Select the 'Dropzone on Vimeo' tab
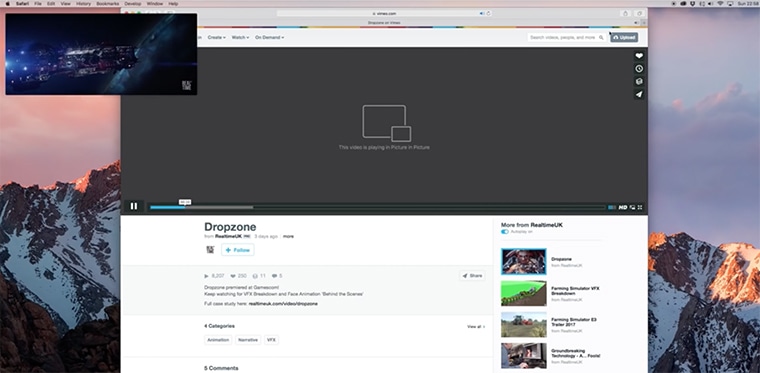Screen dimensions: 760x373 point(384,23)
